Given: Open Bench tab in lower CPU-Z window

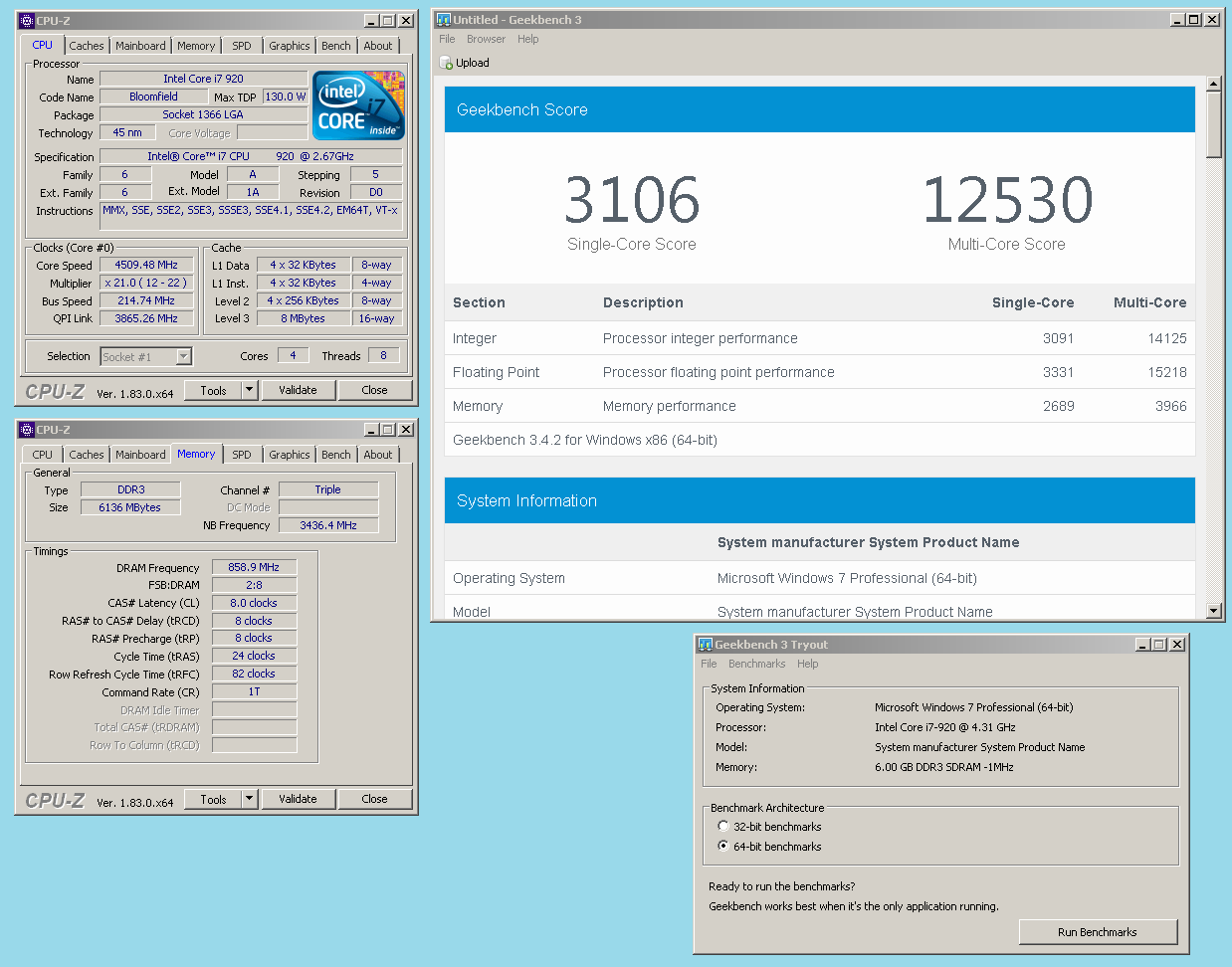Looking at the screenshot, I should [336, 455].
